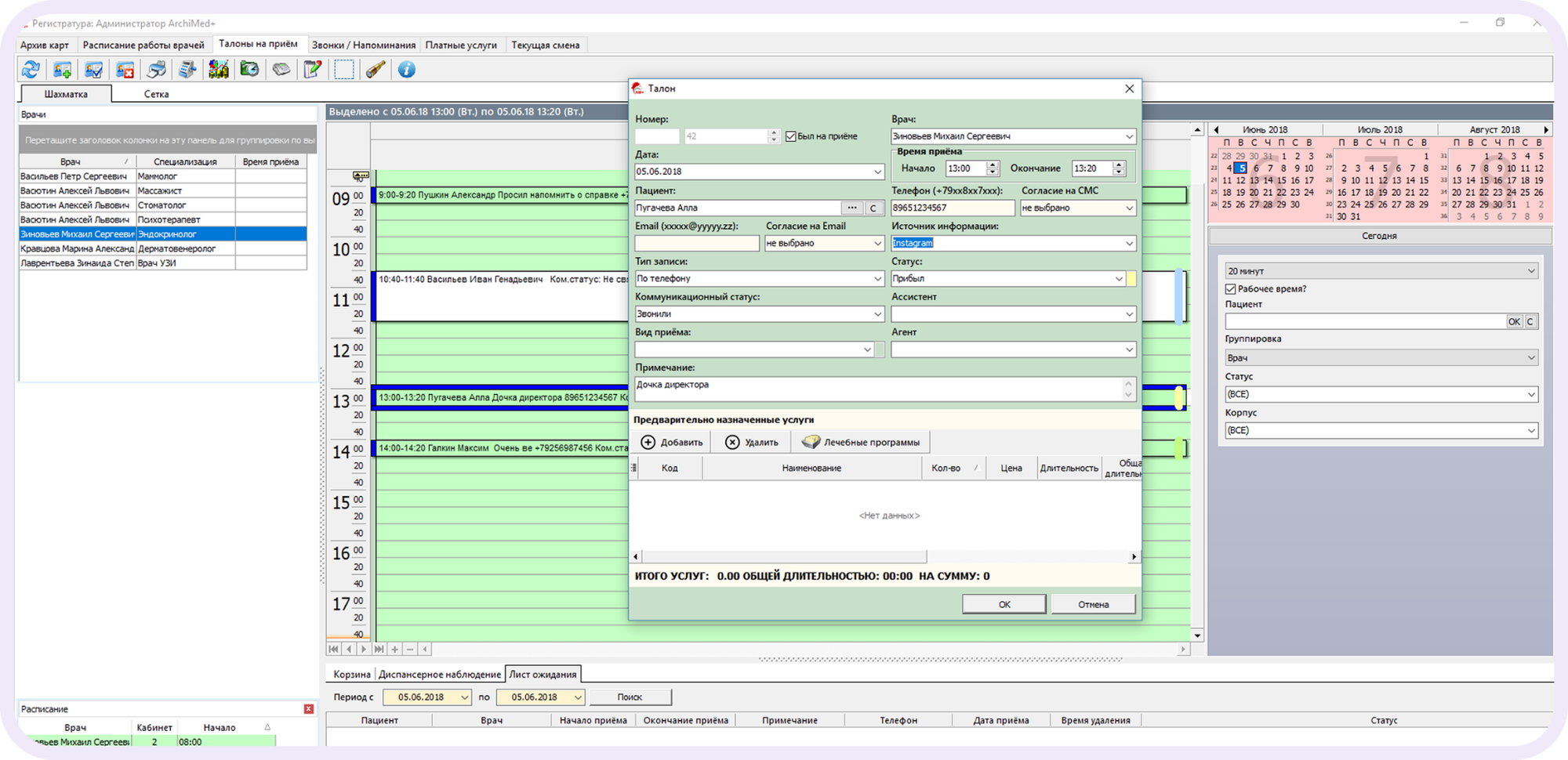Click OK in the Талон dialog
This screenshot has height=760, width=1568.
pos(1004,604)
